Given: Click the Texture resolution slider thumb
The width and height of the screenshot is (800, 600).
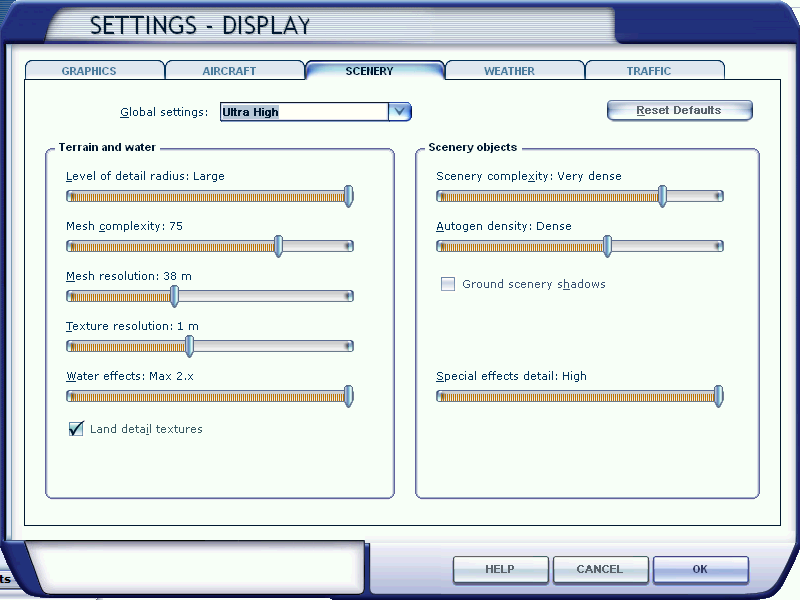Looking at the screenshot, I should pos(189,346).
